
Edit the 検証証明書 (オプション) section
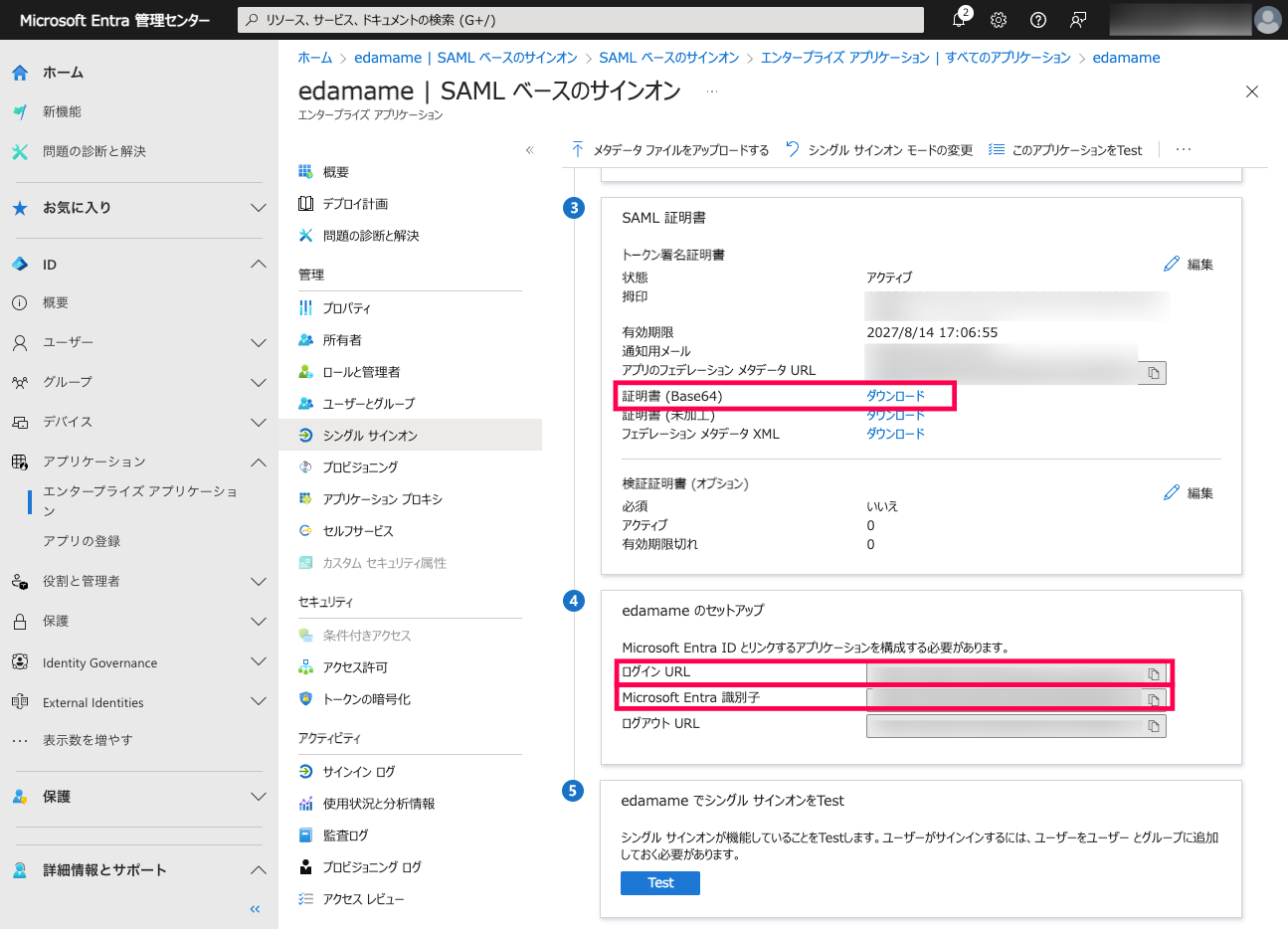click(1189, 493)
